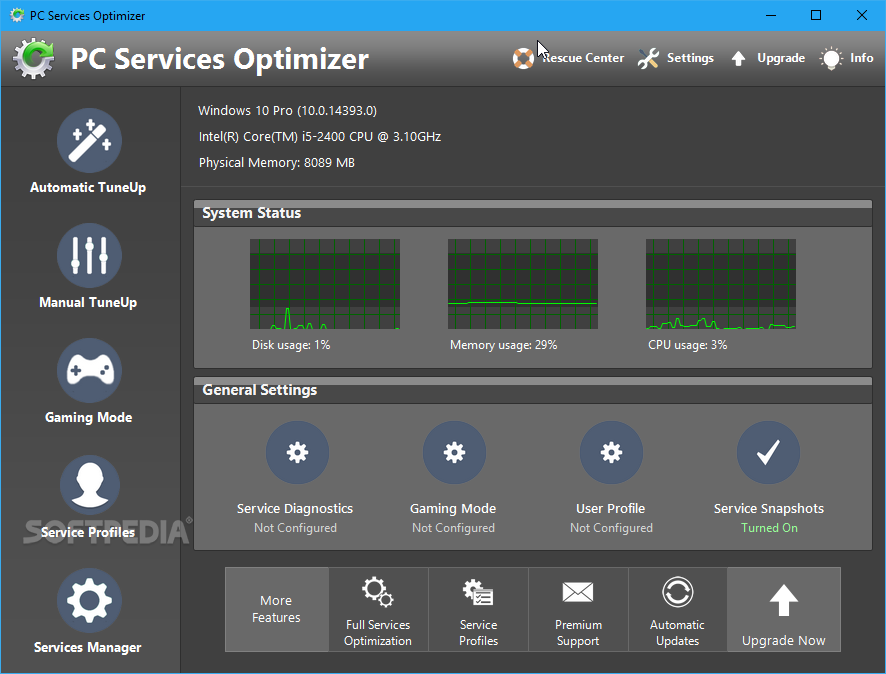
Task: Click the Upgrade arrow icon in header
Action: click(738, 58)
